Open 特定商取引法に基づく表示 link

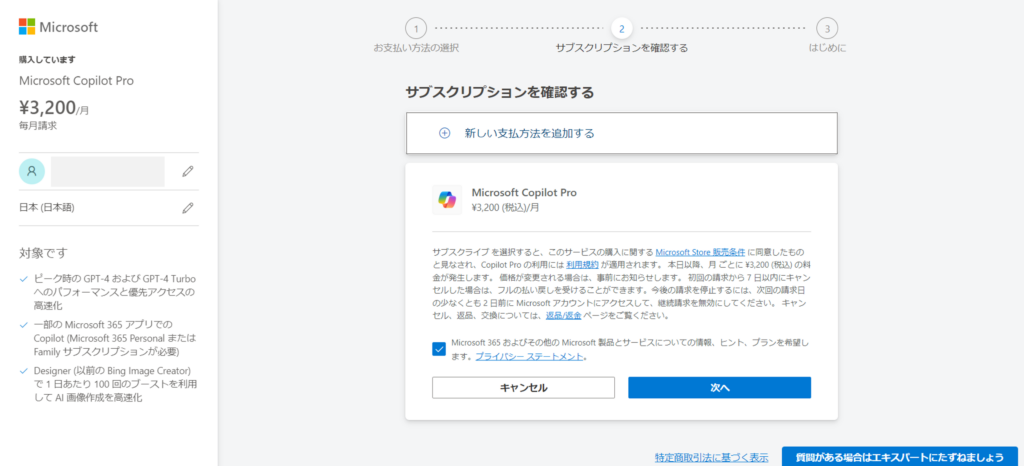tap(711, 458)
